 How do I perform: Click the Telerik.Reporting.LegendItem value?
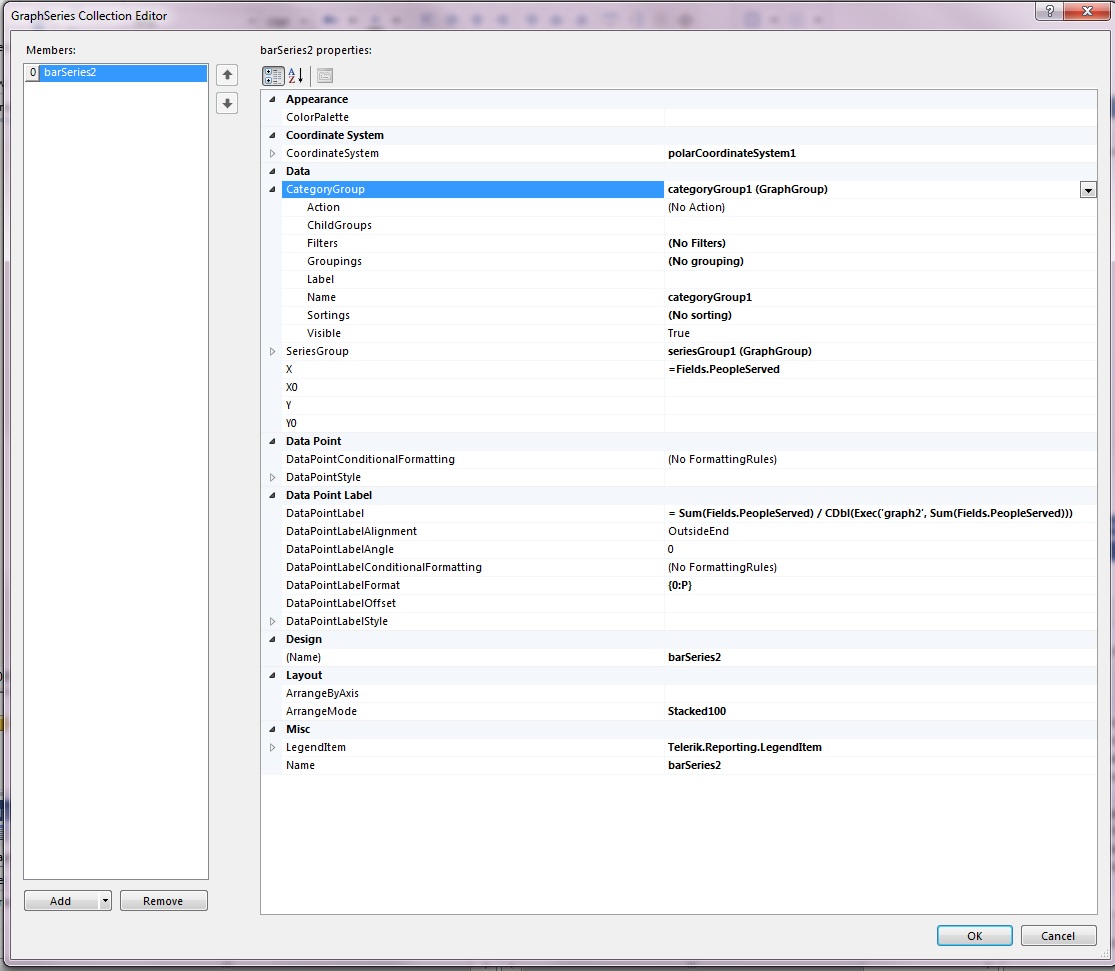click(745, 748)
